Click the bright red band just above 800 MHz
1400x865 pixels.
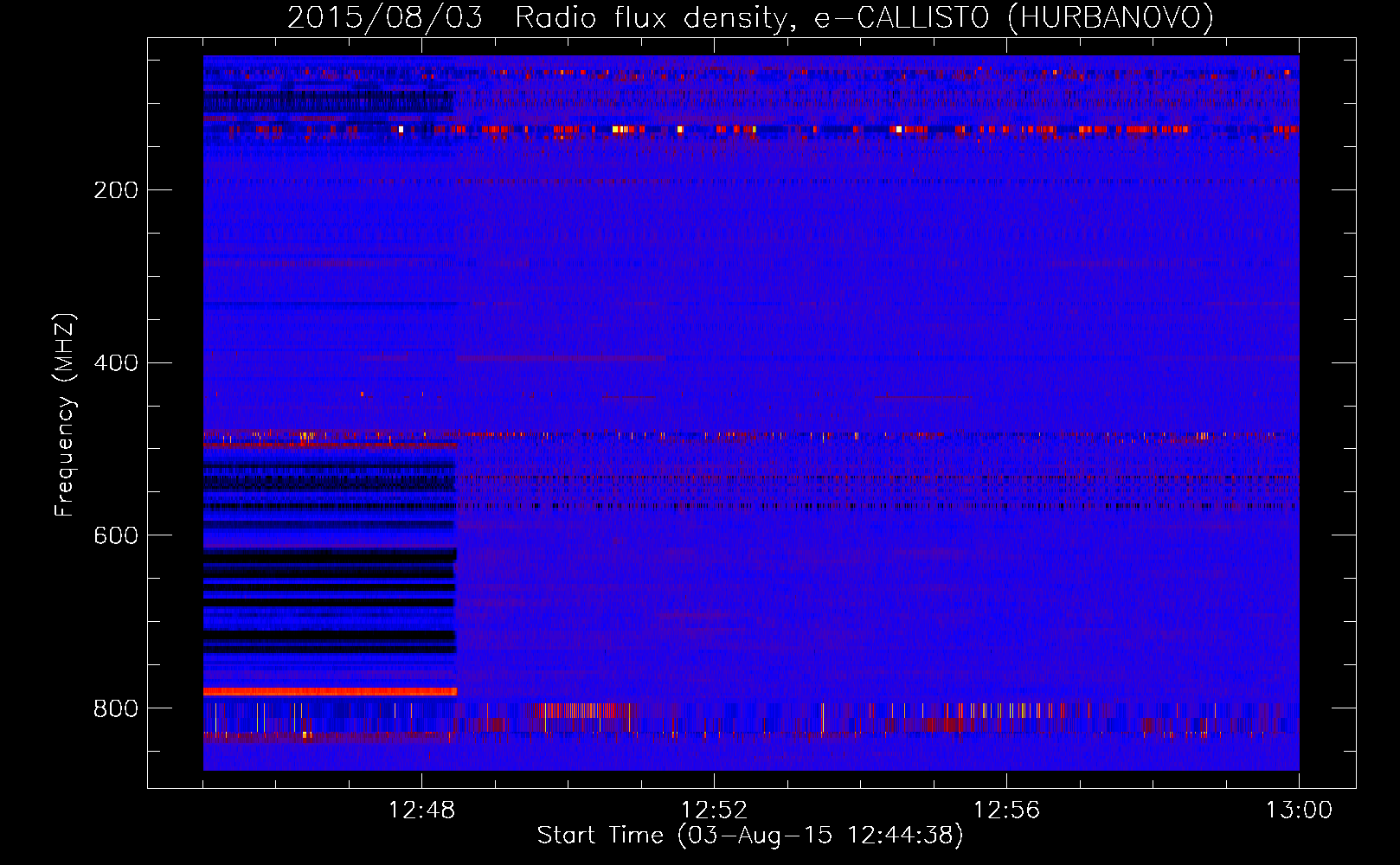coord(330,691)
